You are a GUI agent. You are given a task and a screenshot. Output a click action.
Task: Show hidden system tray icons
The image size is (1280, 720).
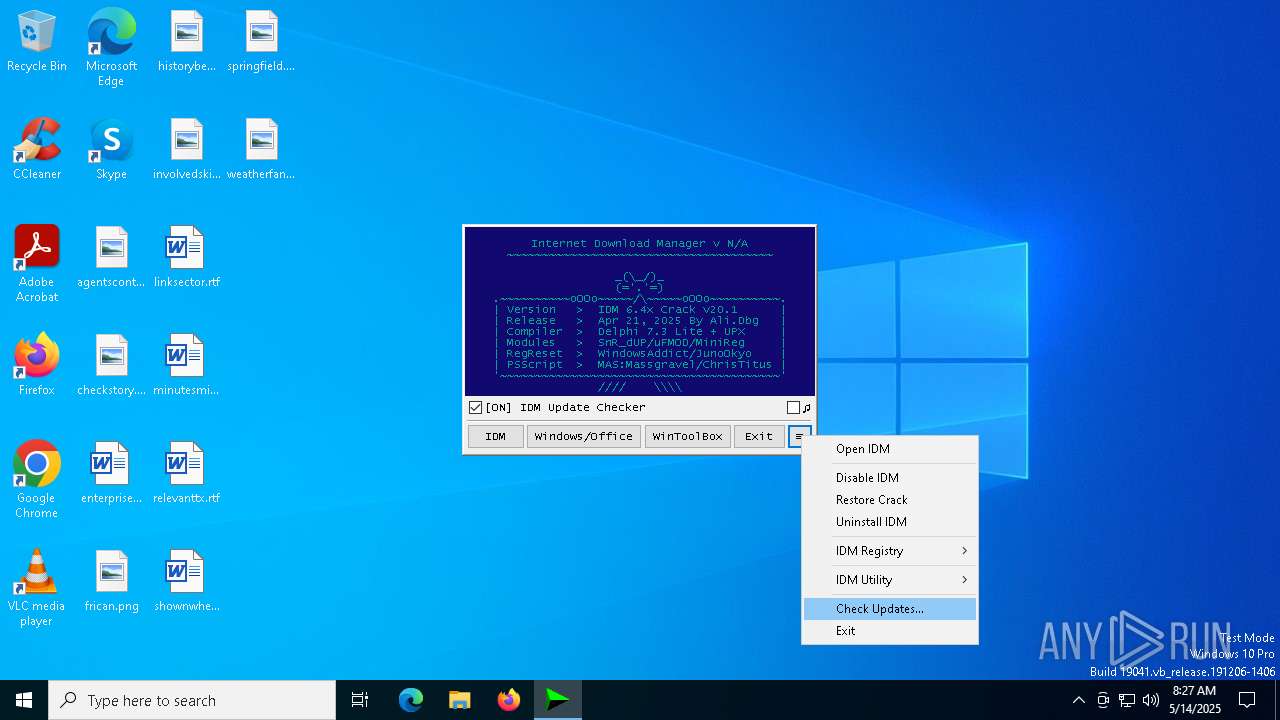(1078, 700)
